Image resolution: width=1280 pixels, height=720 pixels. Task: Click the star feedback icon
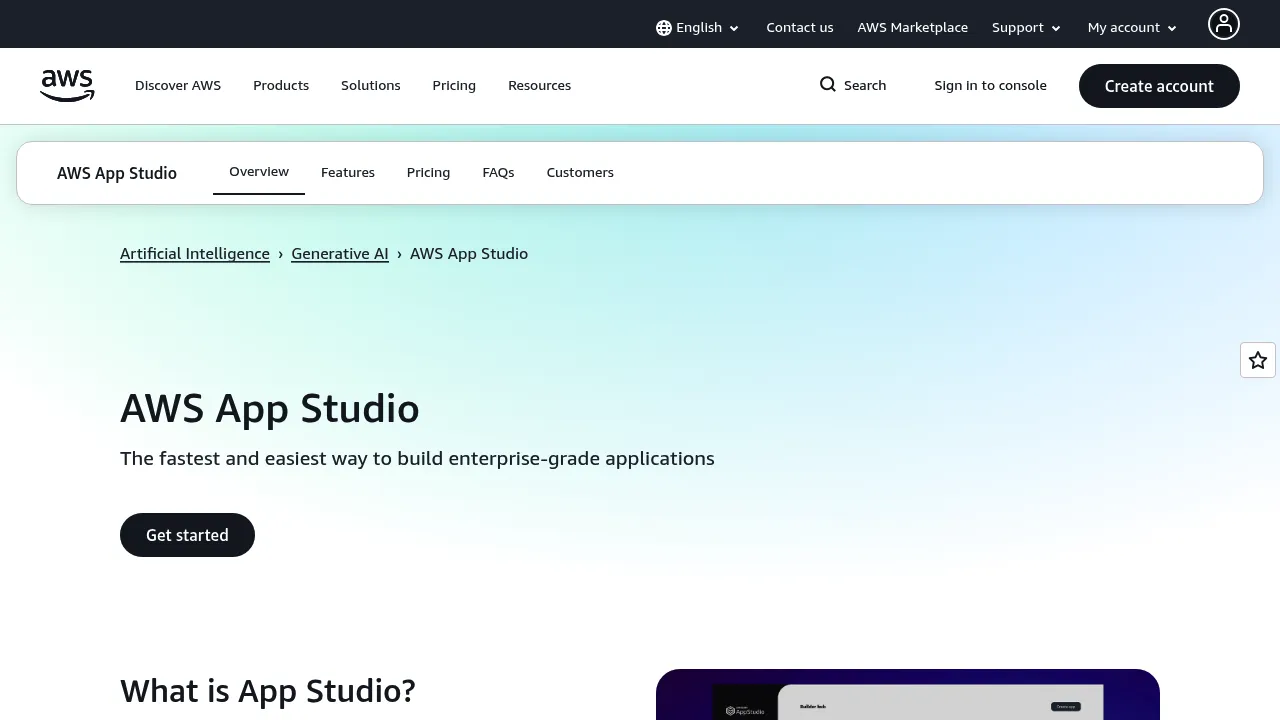(1258, 360)
